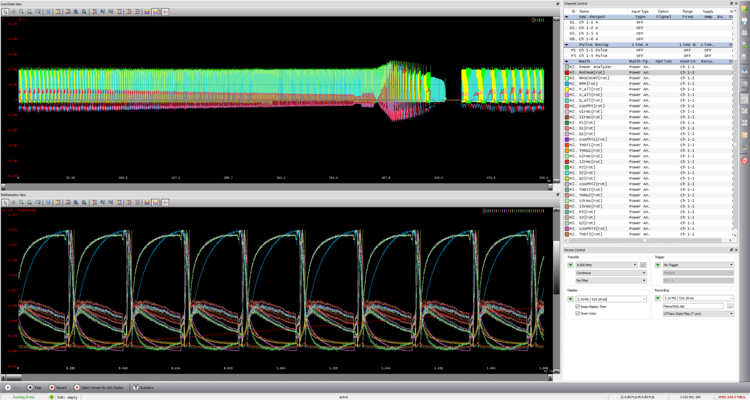The image size is (750, 400).
Task: Click green arrow next to Transfer rate
Action: (571, 265)
